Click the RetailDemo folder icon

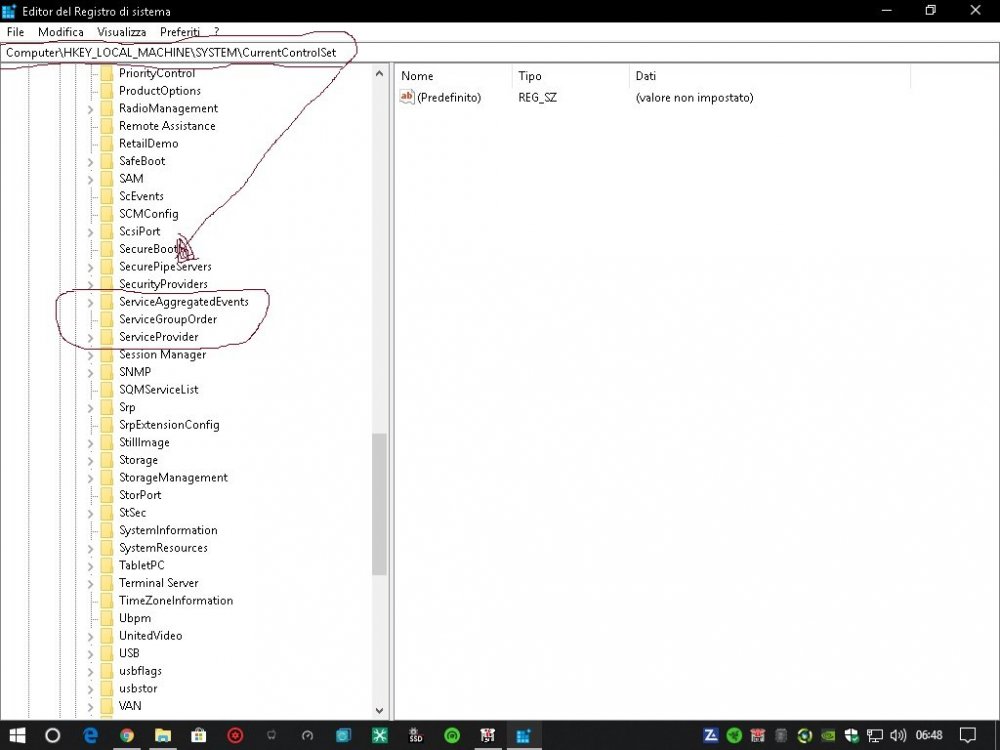coord(107,143)
